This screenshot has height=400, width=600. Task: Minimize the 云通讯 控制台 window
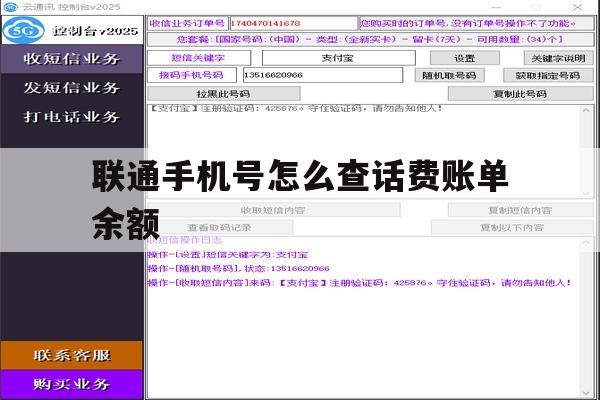[x=496, y=7]
